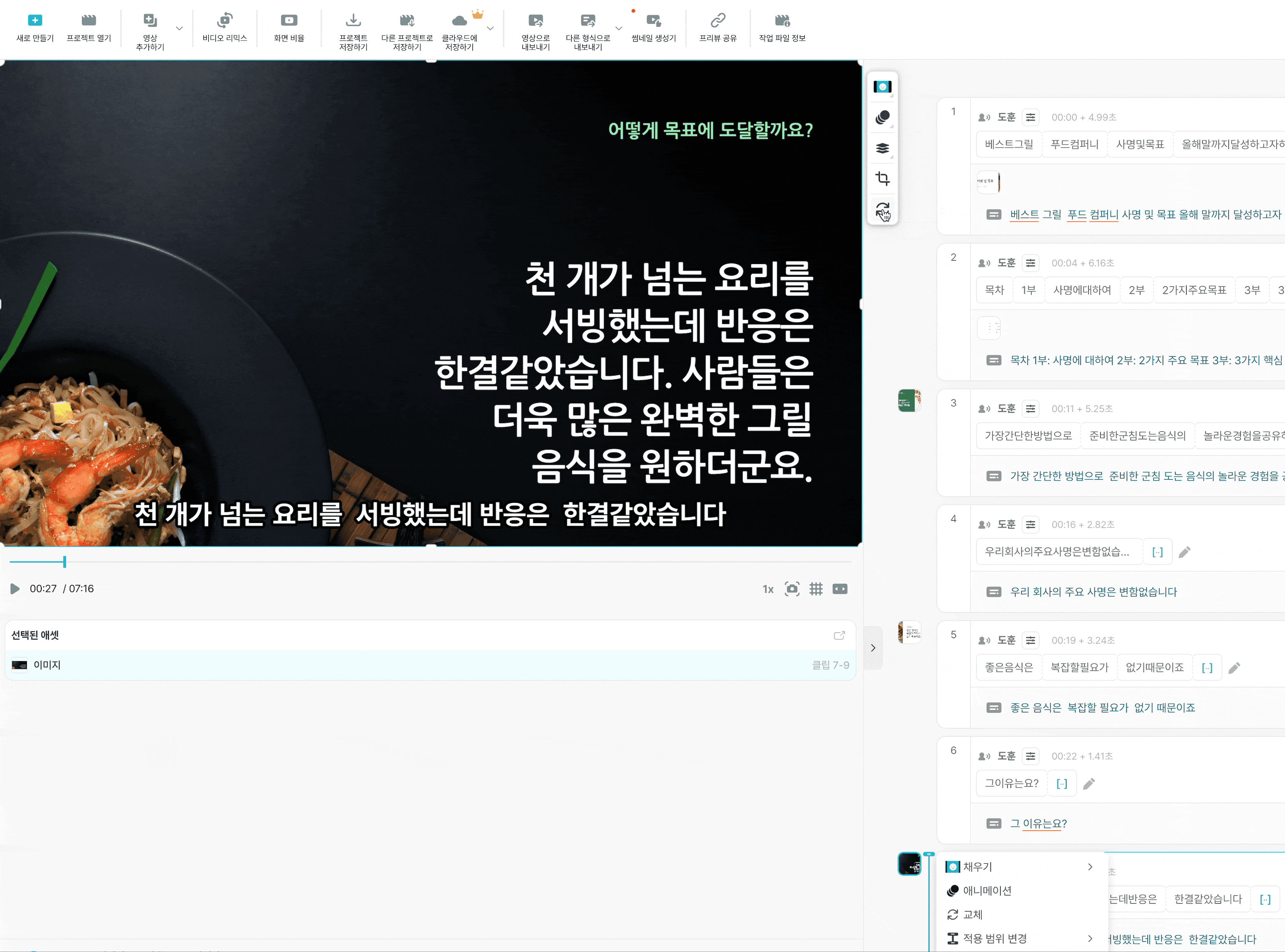Expand the 영상 추가하기 dropdown chevron
The width and height of the screenshot is (1285, 952).
pos(178,28)
